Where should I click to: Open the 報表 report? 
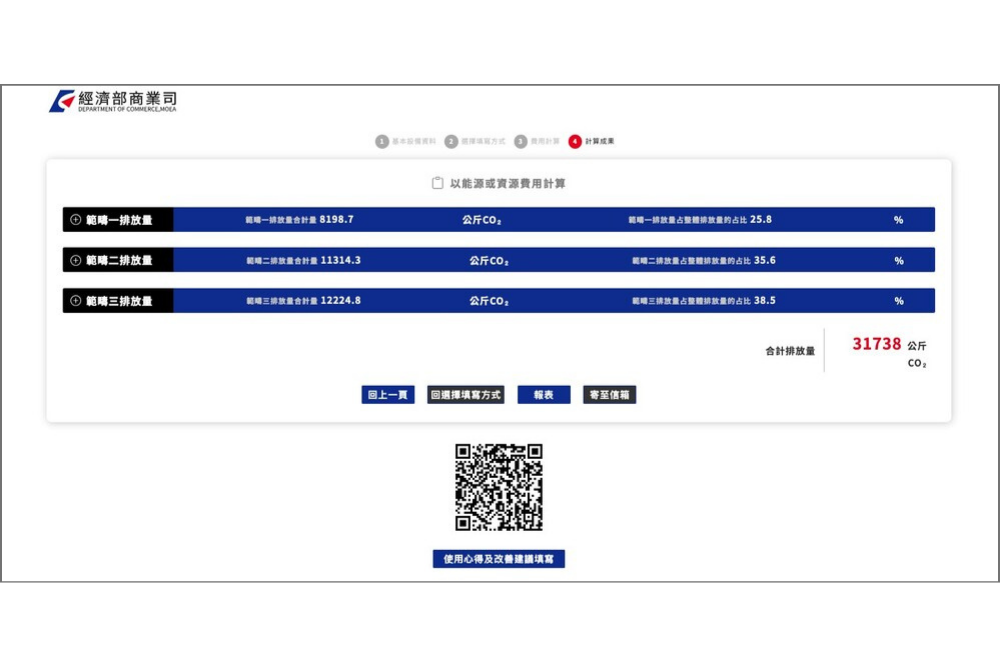point(543,394)
